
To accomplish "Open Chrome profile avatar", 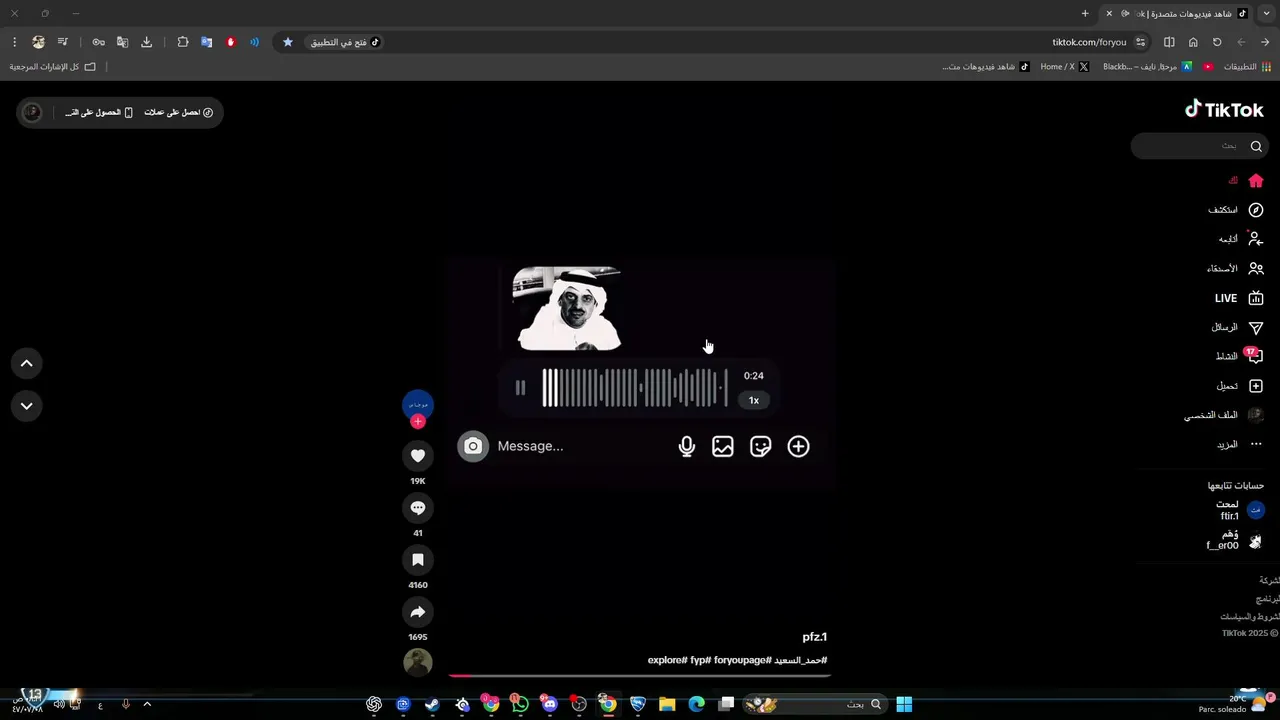I will [x=38, y=42].
